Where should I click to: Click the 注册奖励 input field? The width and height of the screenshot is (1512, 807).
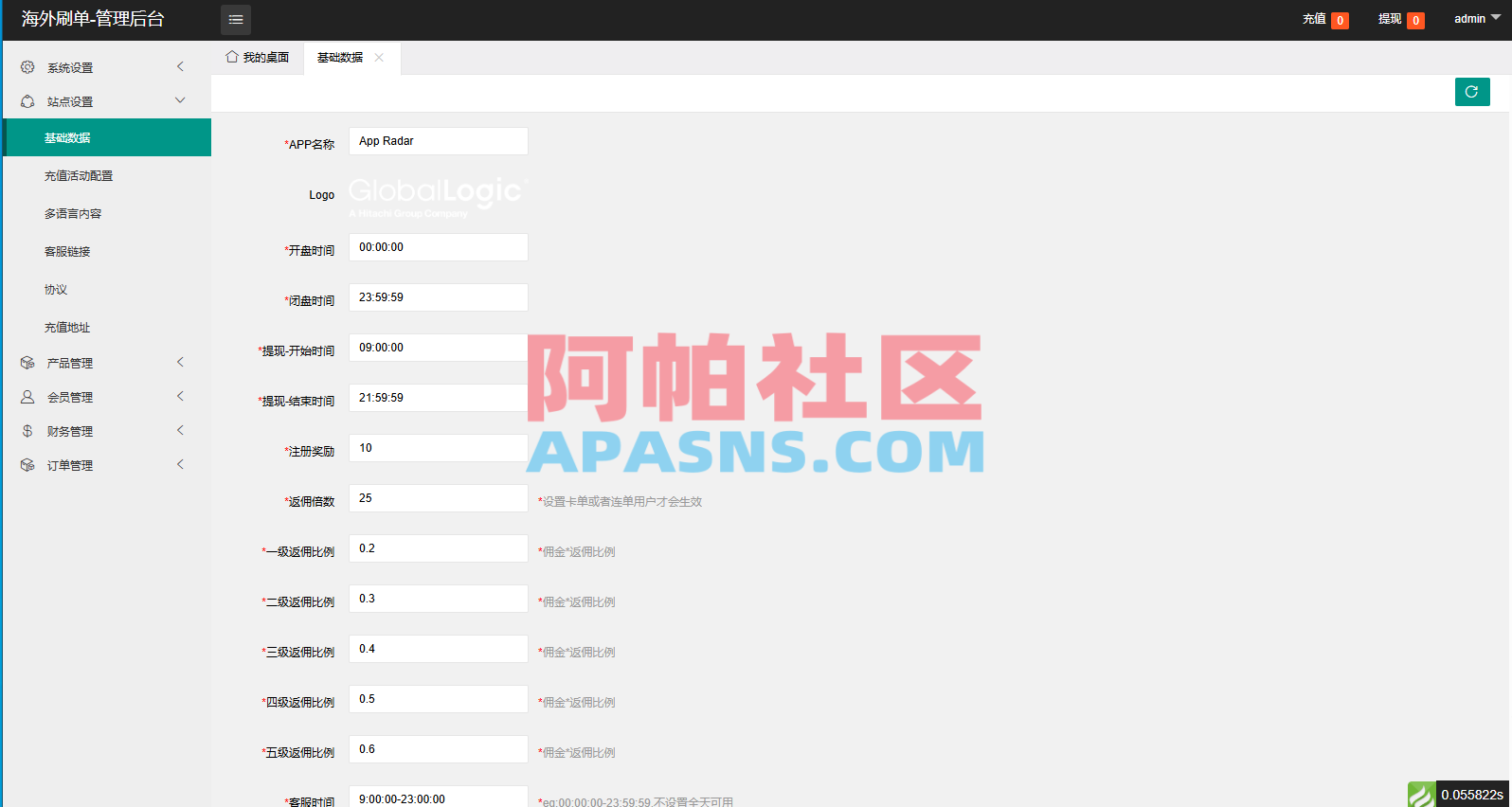click(x=439, y=448)
